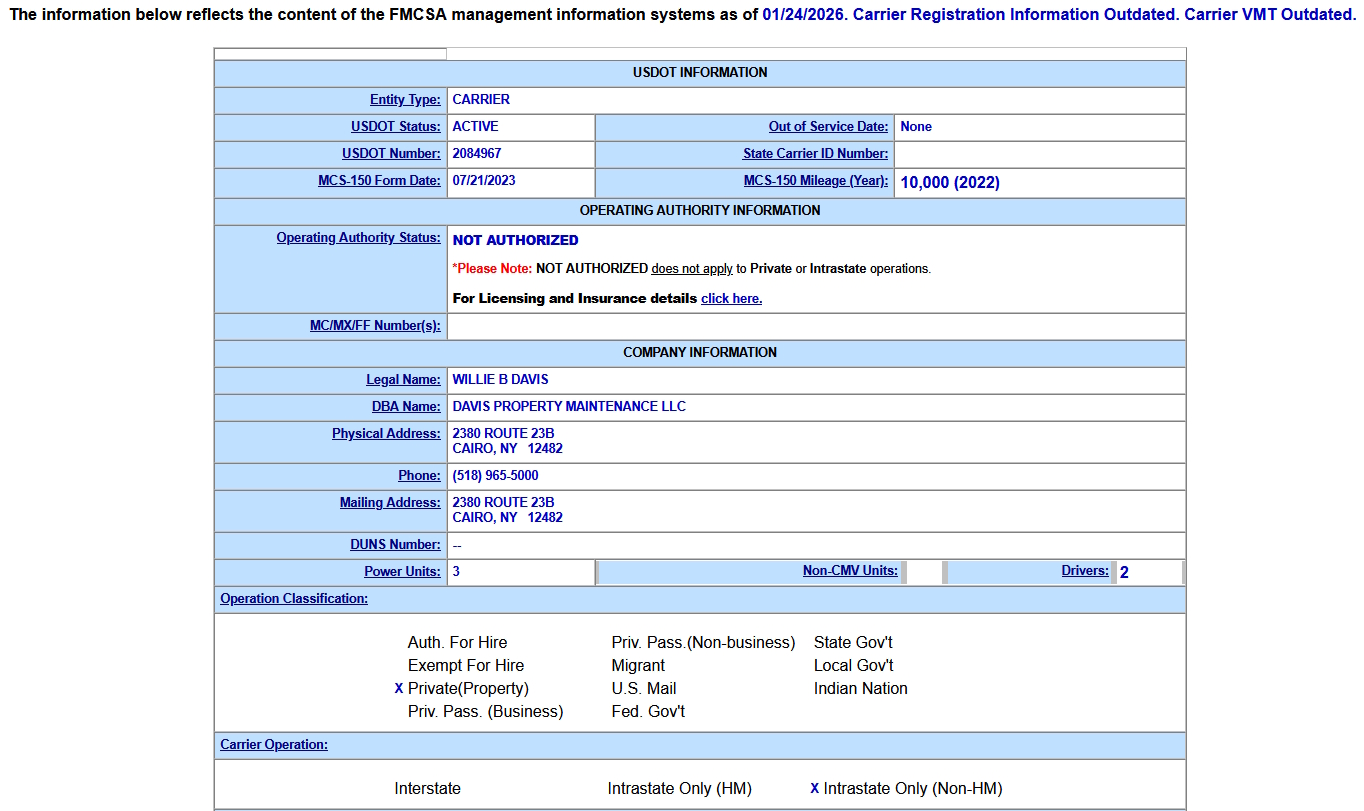Screen dimensions: 1364x811
Task: Open the Operating Authority Status link
Action: 358,238
